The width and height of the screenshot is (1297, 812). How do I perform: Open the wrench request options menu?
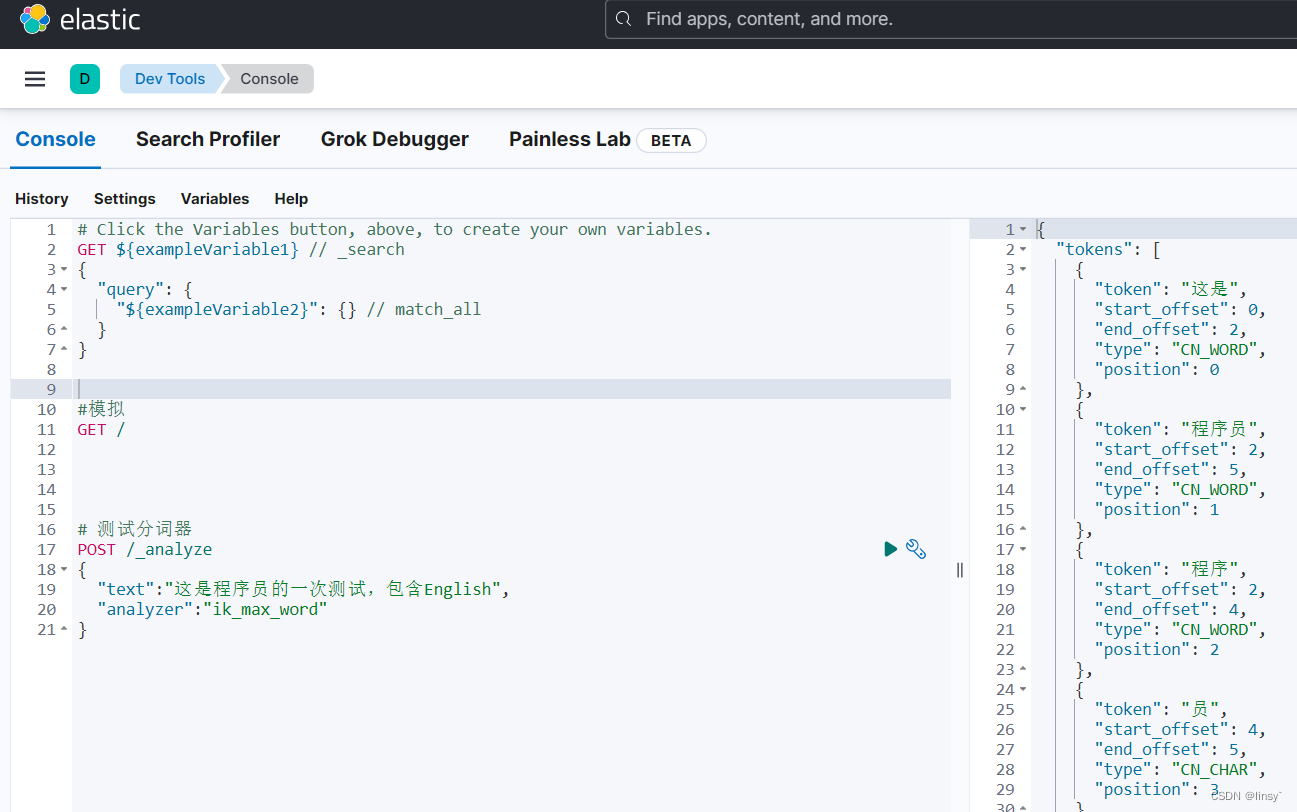[x=916, y=548]
